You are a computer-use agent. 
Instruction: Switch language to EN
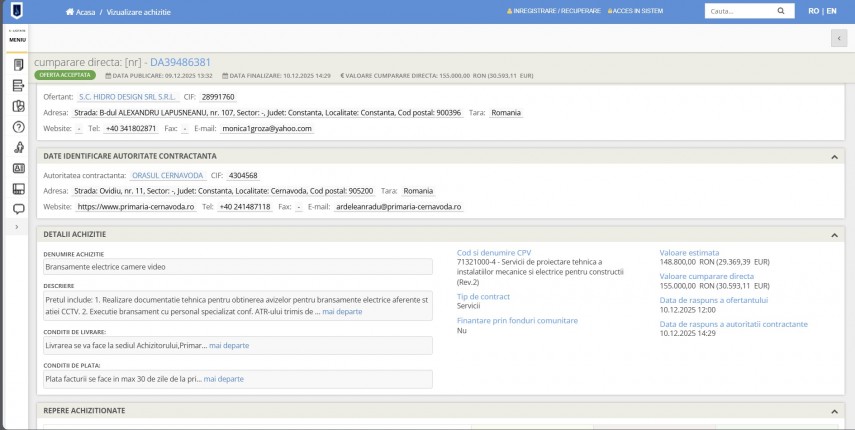[x=832, y=11]
